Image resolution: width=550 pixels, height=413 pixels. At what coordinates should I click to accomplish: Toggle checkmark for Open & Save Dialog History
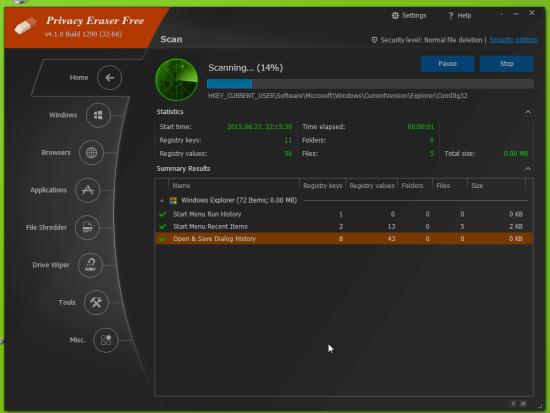point(162,239)
